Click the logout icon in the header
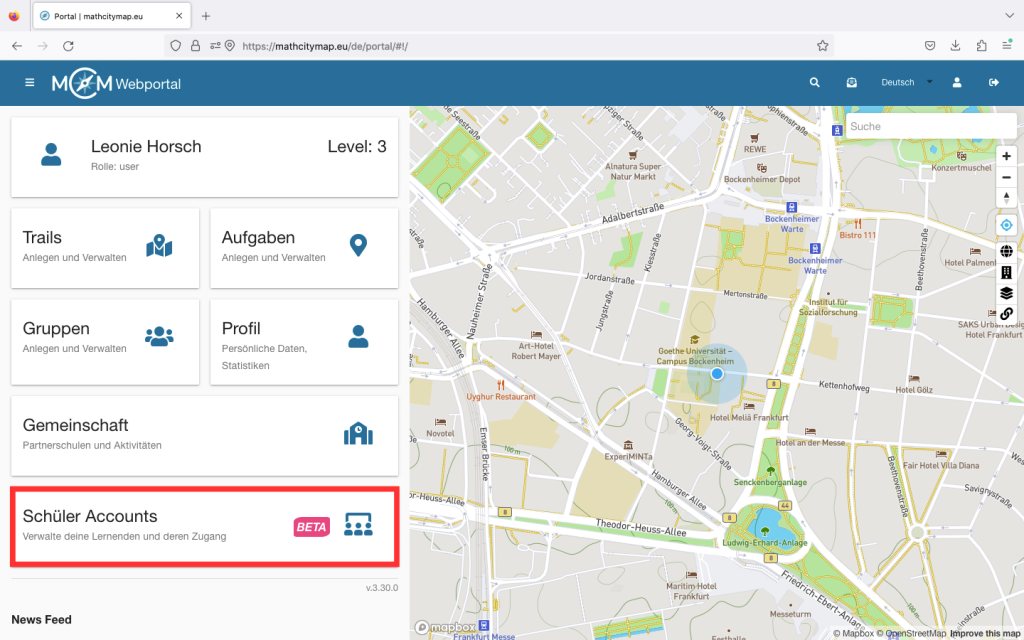This screenshot has width=1024, height=640. pyautogui.click(x=994, y=83)
